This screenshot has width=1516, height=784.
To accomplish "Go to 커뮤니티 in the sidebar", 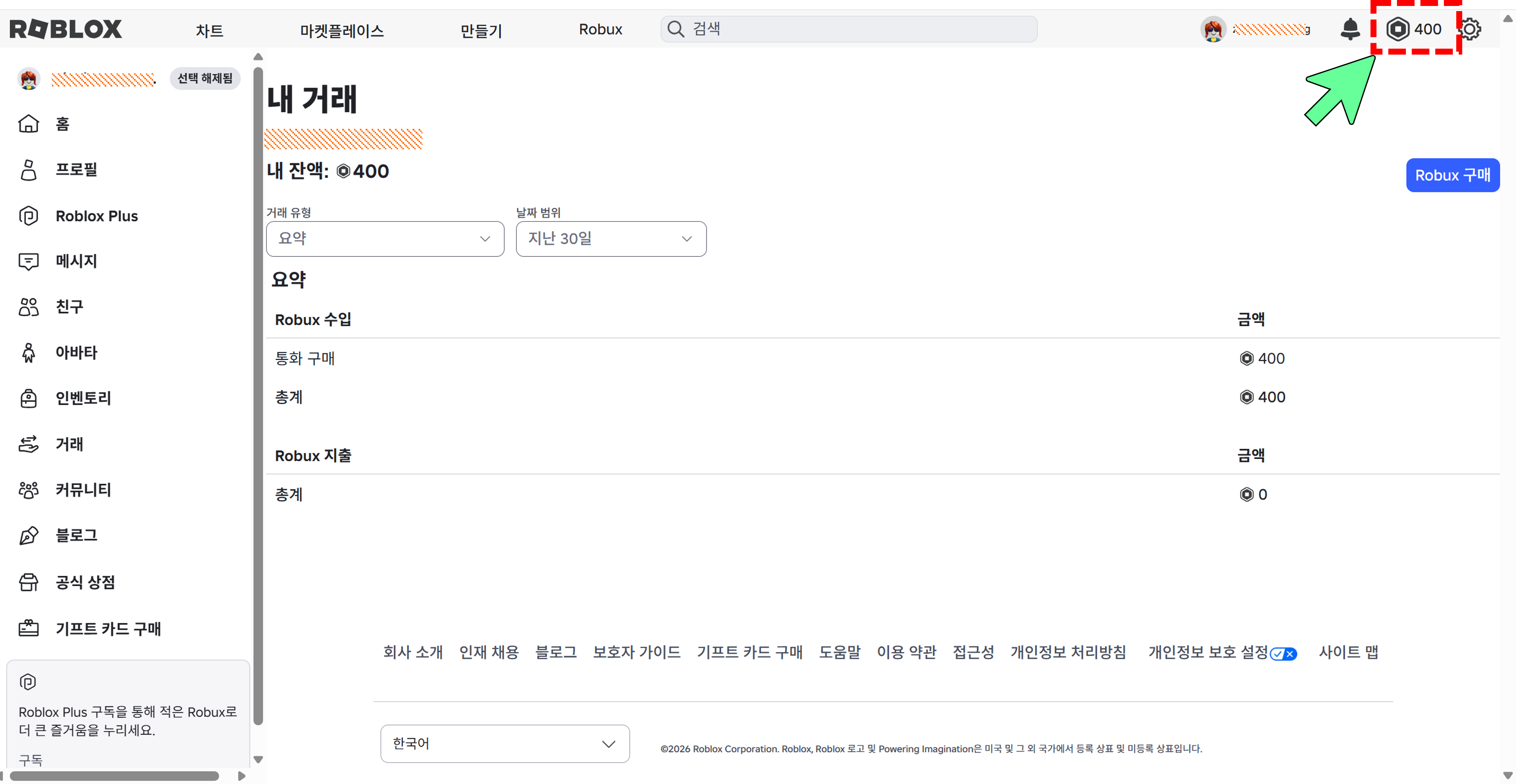I will [84, 490].
